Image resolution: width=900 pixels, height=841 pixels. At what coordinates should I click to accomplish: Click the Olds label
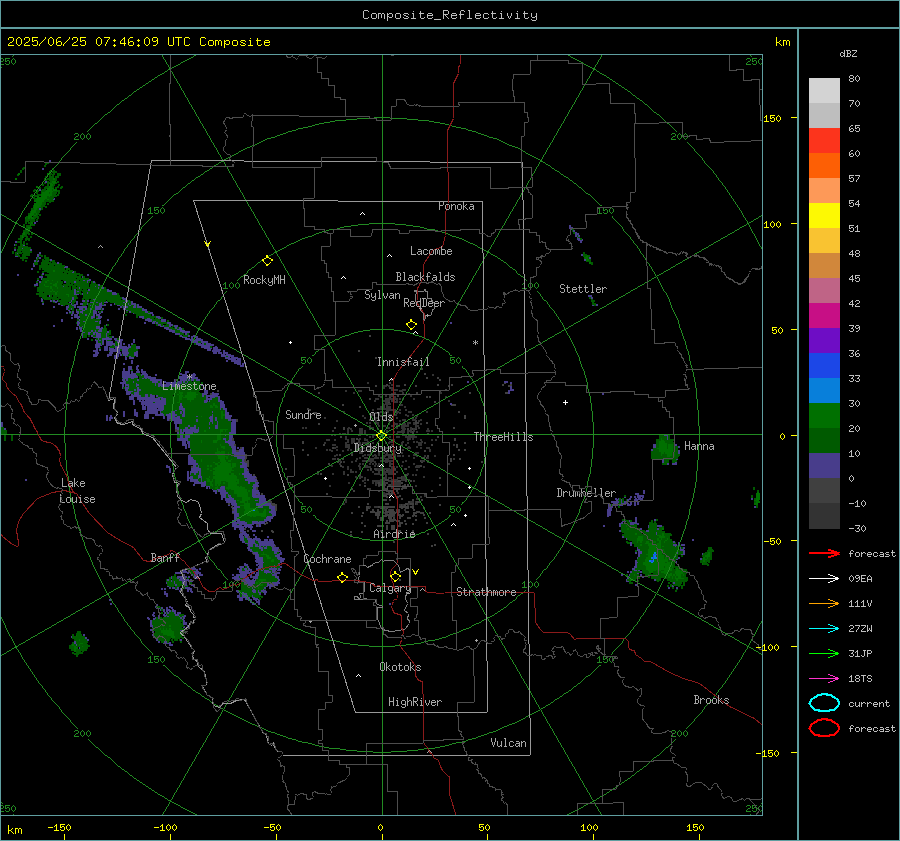381,417
